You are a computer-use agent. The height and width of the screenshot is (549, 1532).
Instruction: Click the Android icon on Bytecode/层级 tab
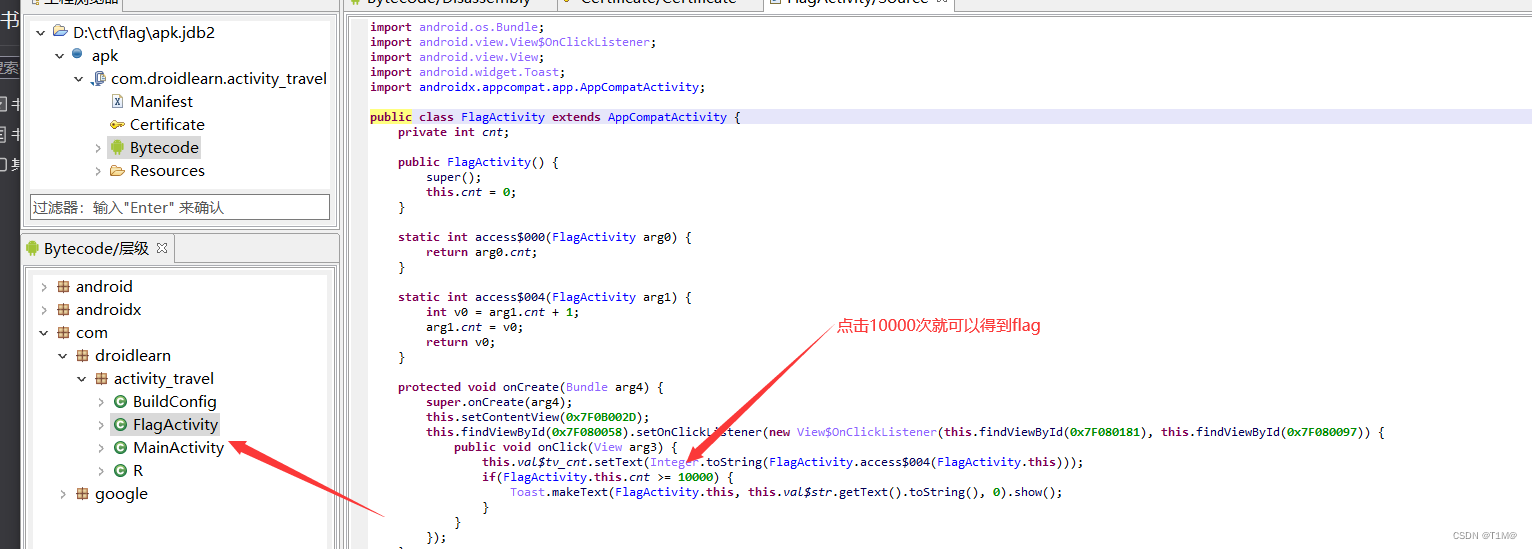tap(33, 248)
